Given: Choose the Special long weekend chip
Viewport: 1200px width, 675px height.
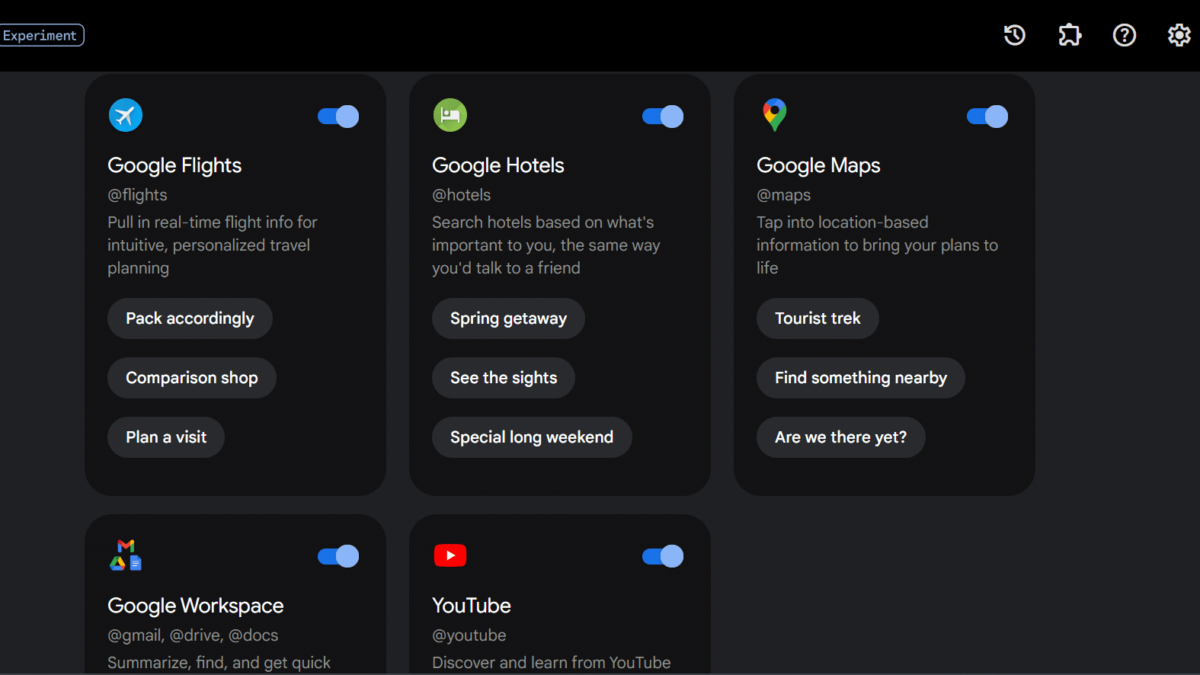Looking at the screenshot, I should [532, 437].
